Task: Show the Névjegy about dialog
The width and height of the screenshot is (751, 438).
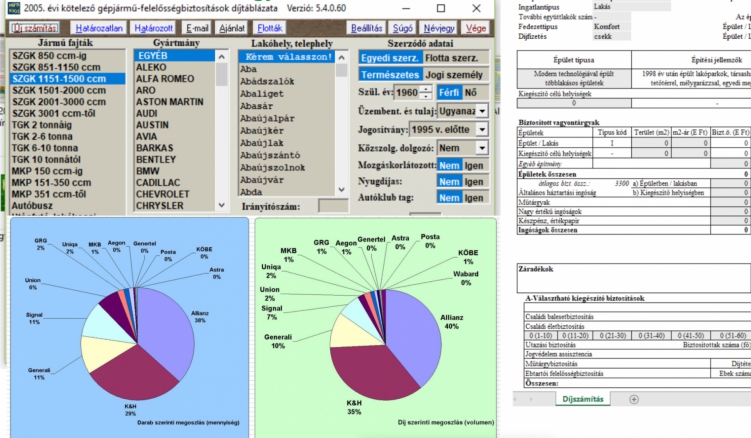Action: [439, 28]
